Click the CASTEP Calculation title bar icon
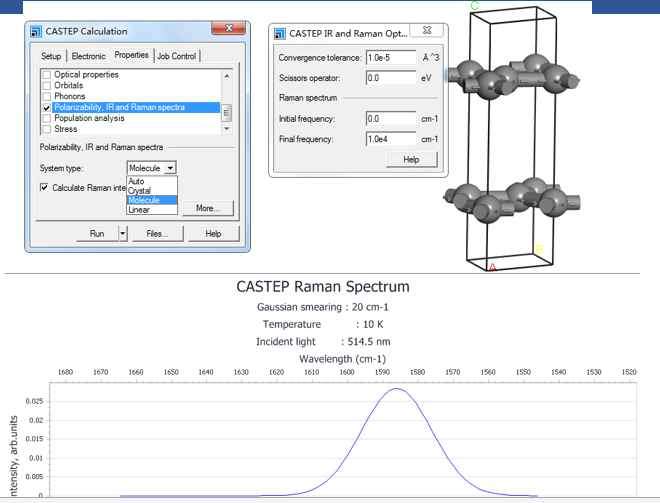Viewport: 660px width, 503px height. pos(37,31)
